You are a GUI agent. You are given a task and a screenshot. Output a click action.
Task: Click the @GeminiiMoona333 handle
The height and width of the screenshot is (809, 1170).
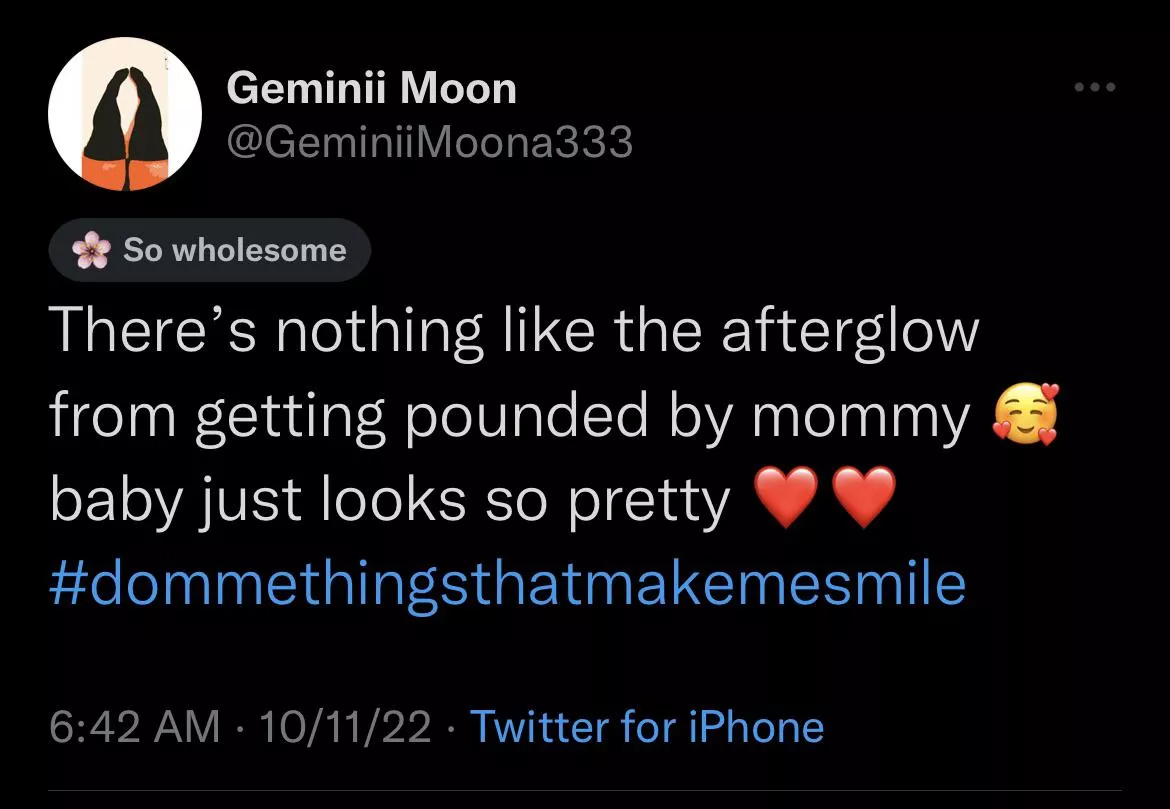[430, 143]
